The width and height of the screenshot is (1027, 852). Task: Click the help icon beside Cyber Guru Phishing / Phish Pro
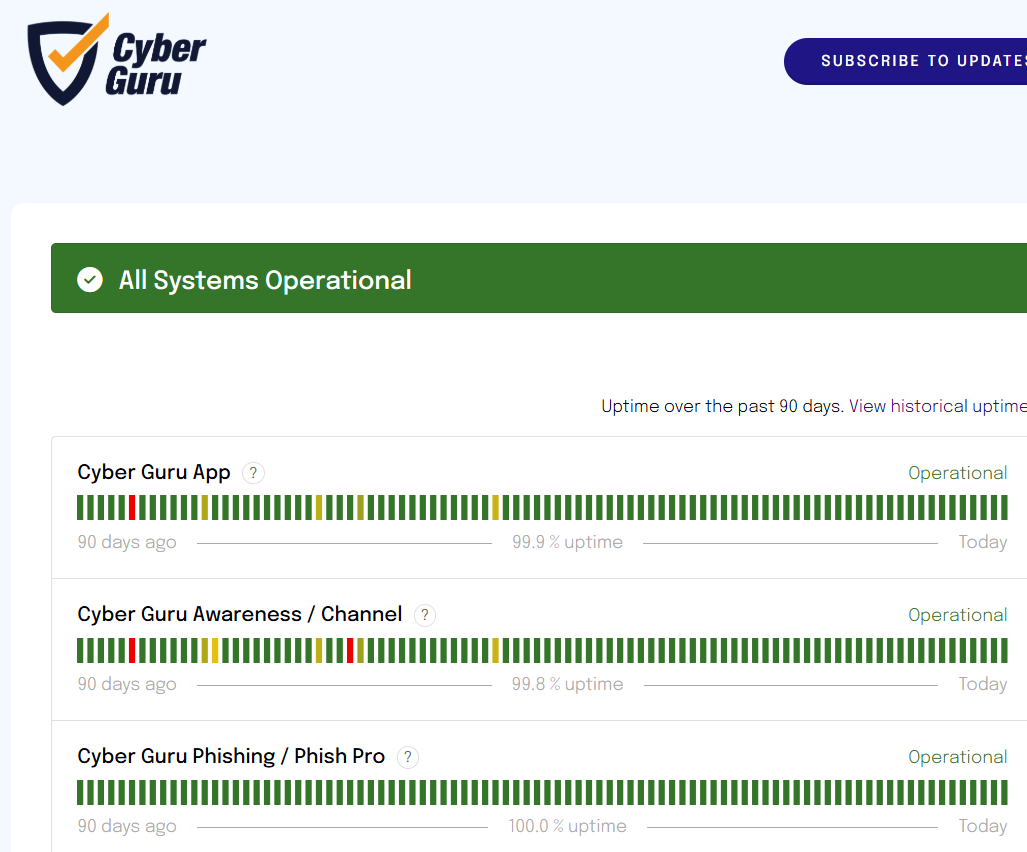[408, 757]
